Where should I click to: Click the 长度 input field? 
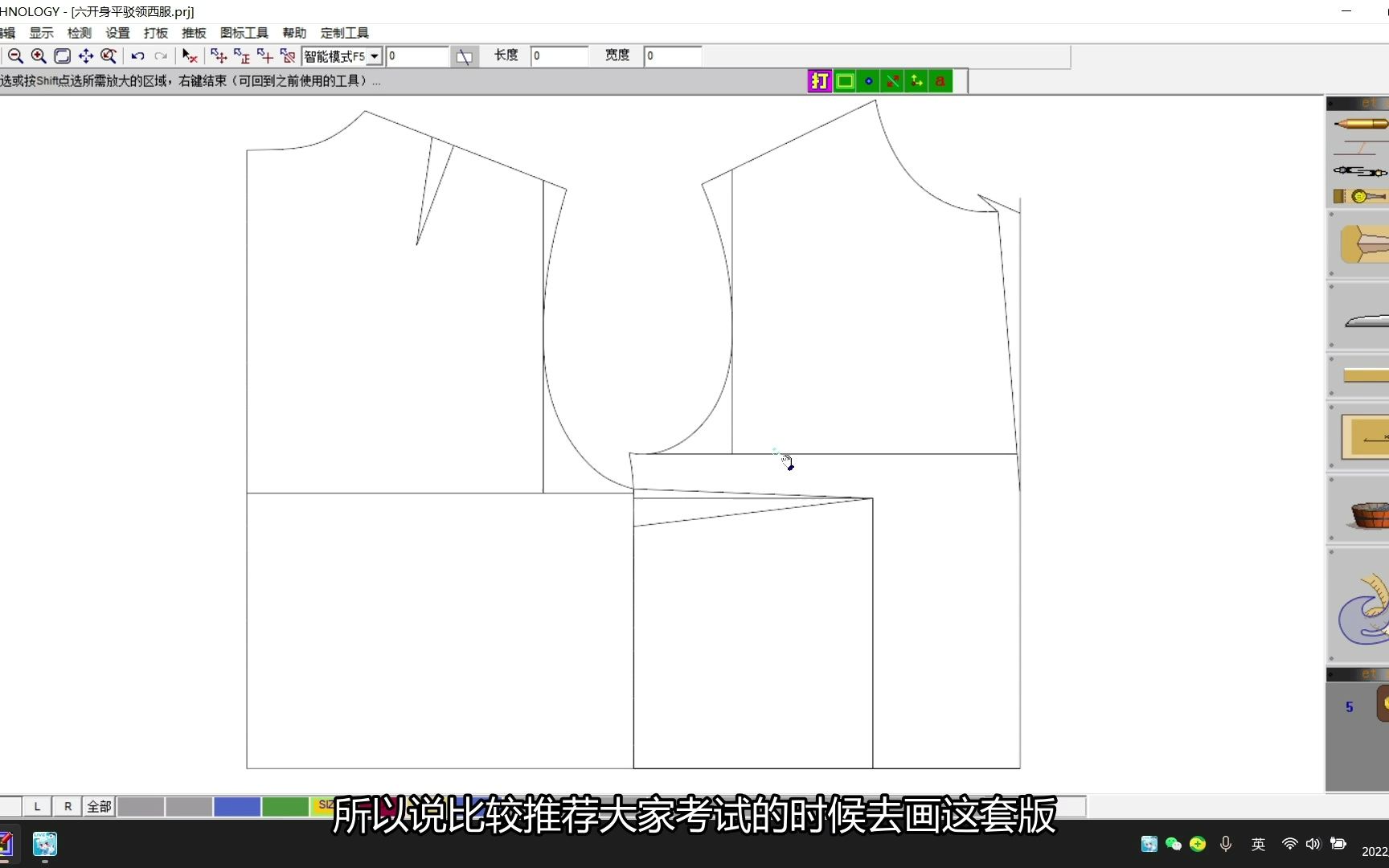coord(559,56)
